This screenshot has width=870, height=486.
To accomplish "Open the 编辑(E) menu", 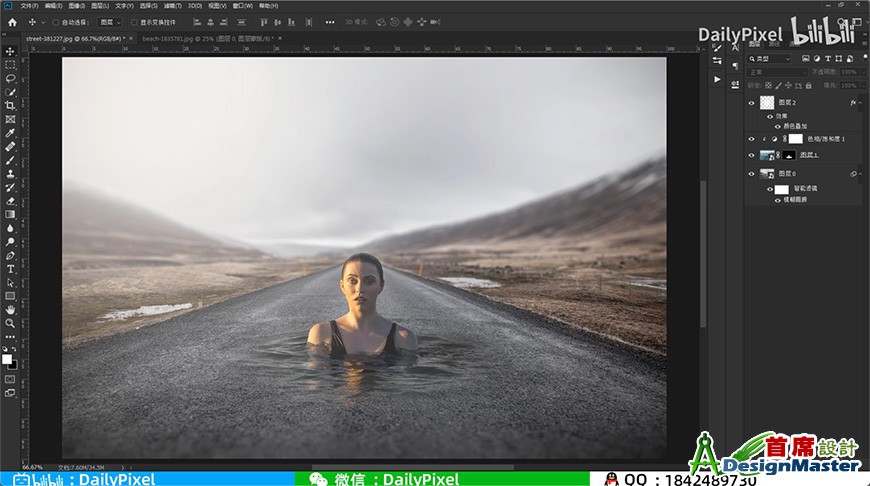I will tap(53, 6).
